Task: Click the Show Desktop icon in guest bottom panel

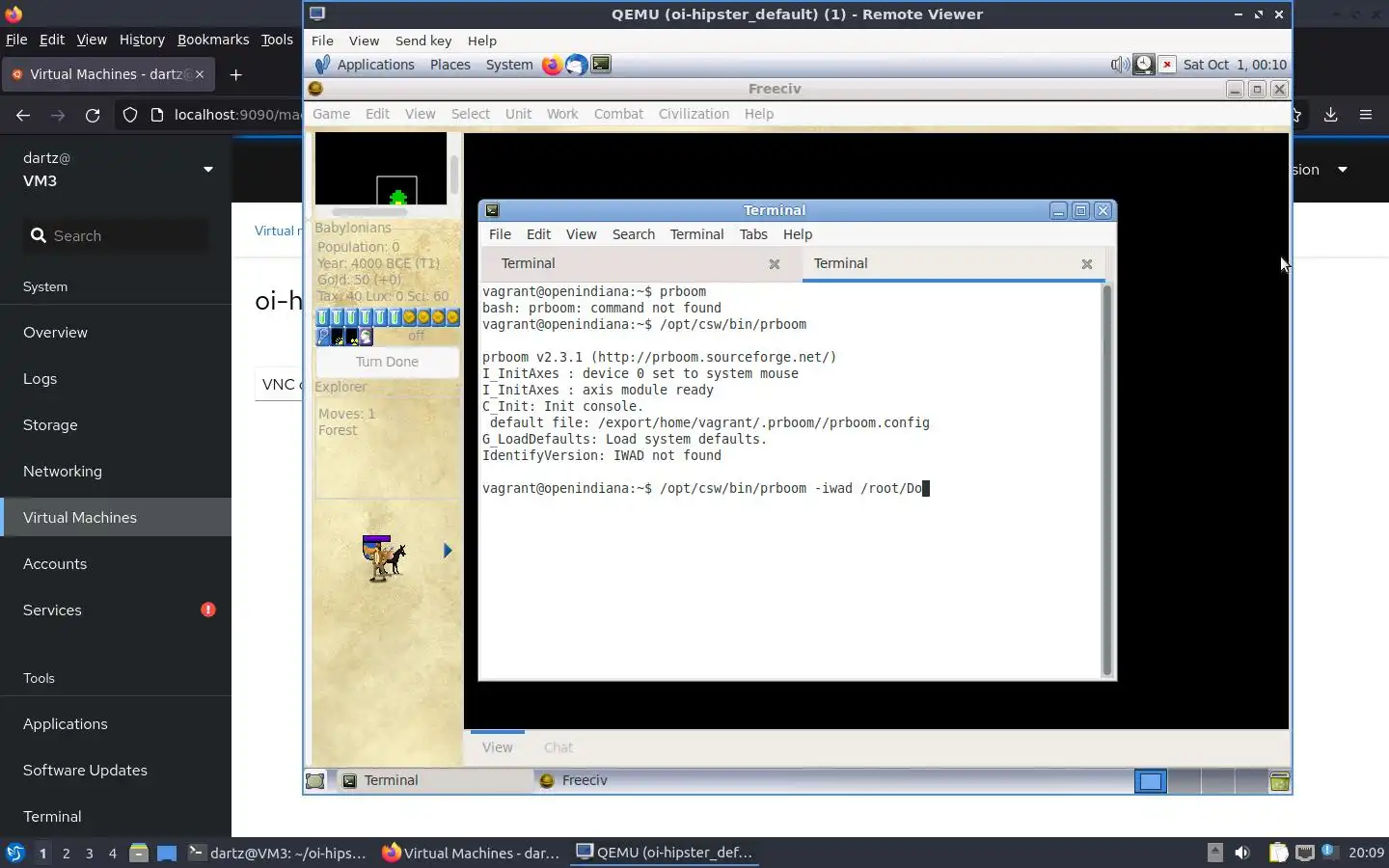Action: pos(315,780)
